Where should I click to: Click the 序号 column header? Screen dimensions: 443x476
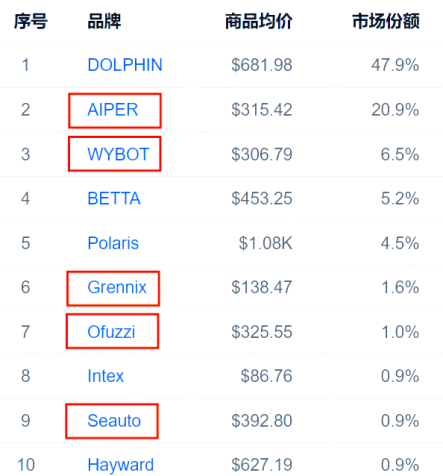point(31,21)
